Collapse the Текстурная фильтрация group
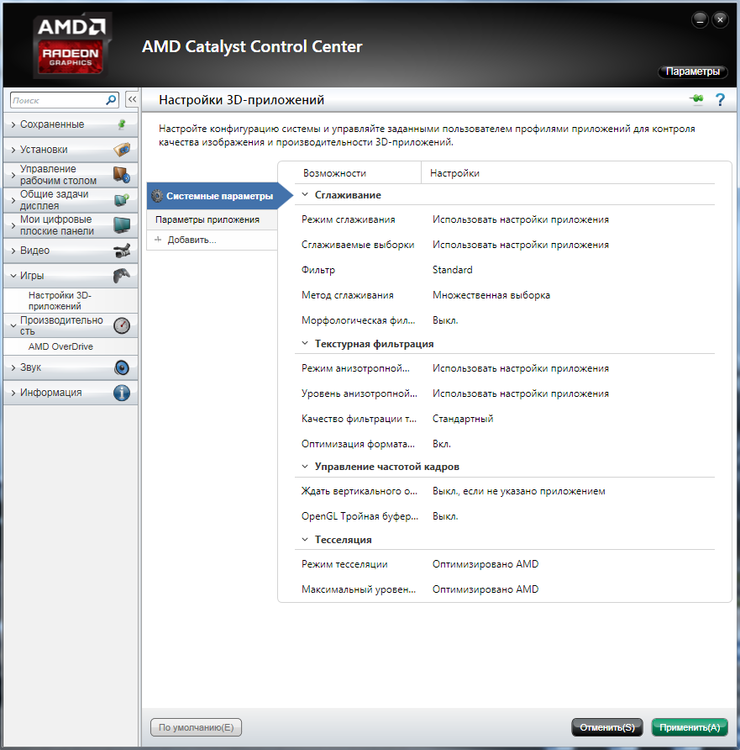 pos(305,343)
